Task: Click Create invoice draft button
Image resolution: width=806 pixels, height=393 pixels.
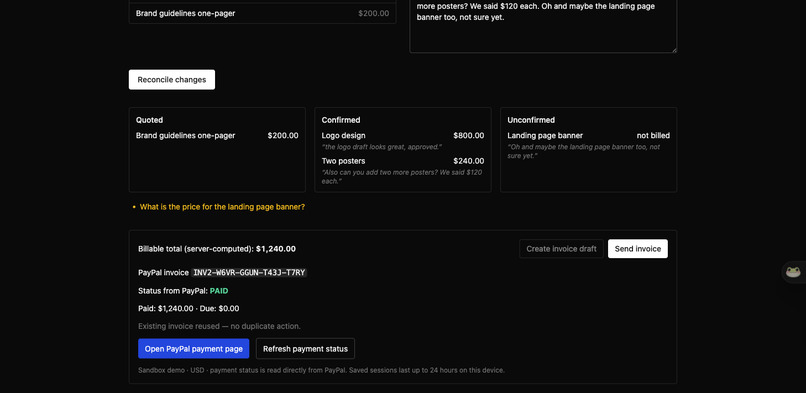Action: (561, 249)
